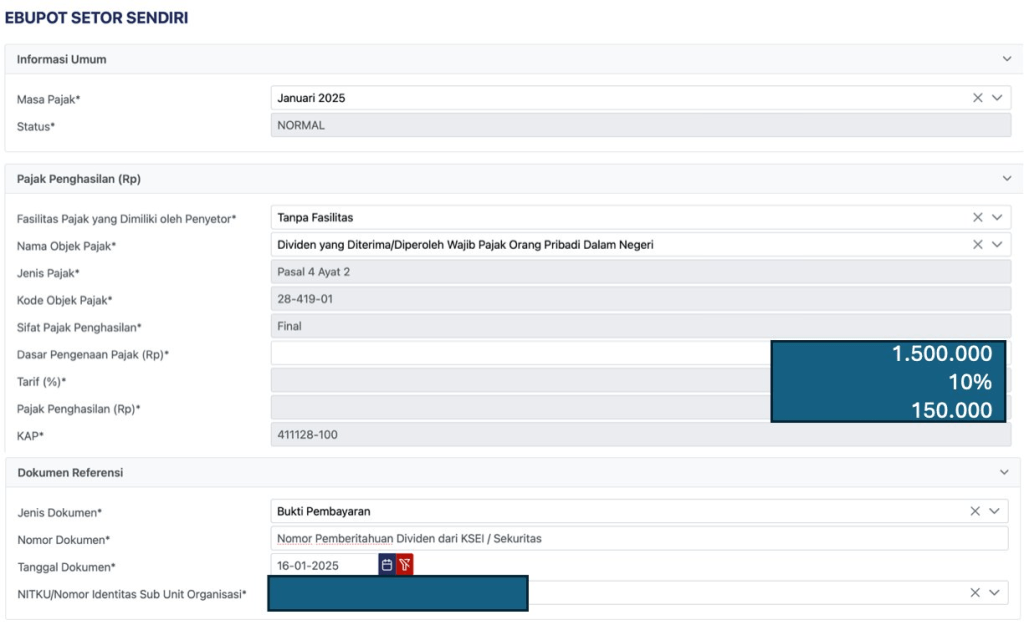Image resolution: width=1024 pixels, height=625 pixels.
Task: Click the Nomor Dokumen input field
Action: click(640, 539)
